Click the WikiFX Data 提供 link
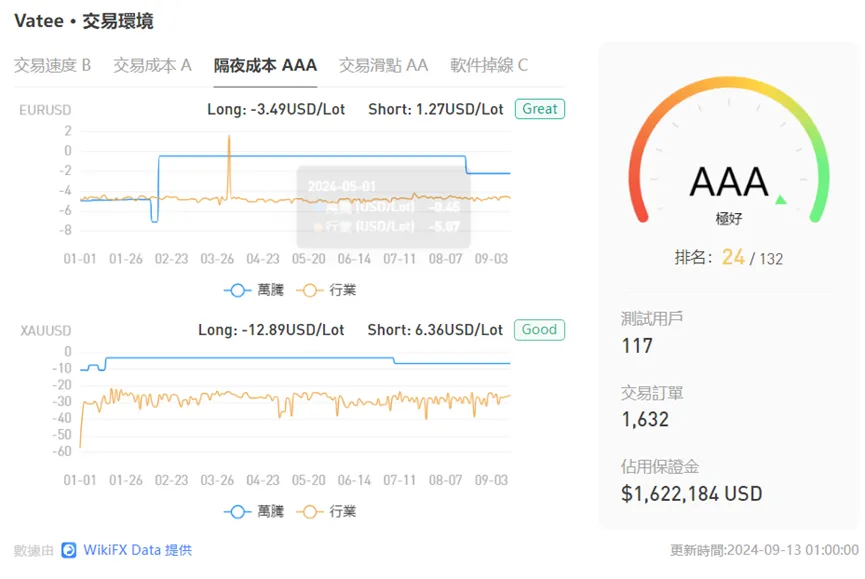This screenshot has width=865, height=579. (137, 550)
